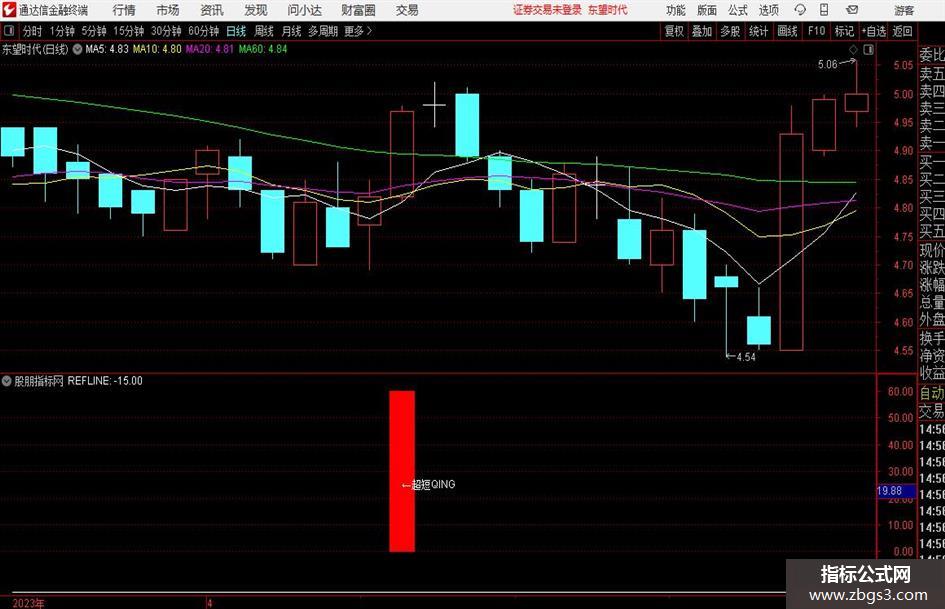Screen dimensions: 945x609
Task: Open the 发现 menu
Action: [256, 10]
